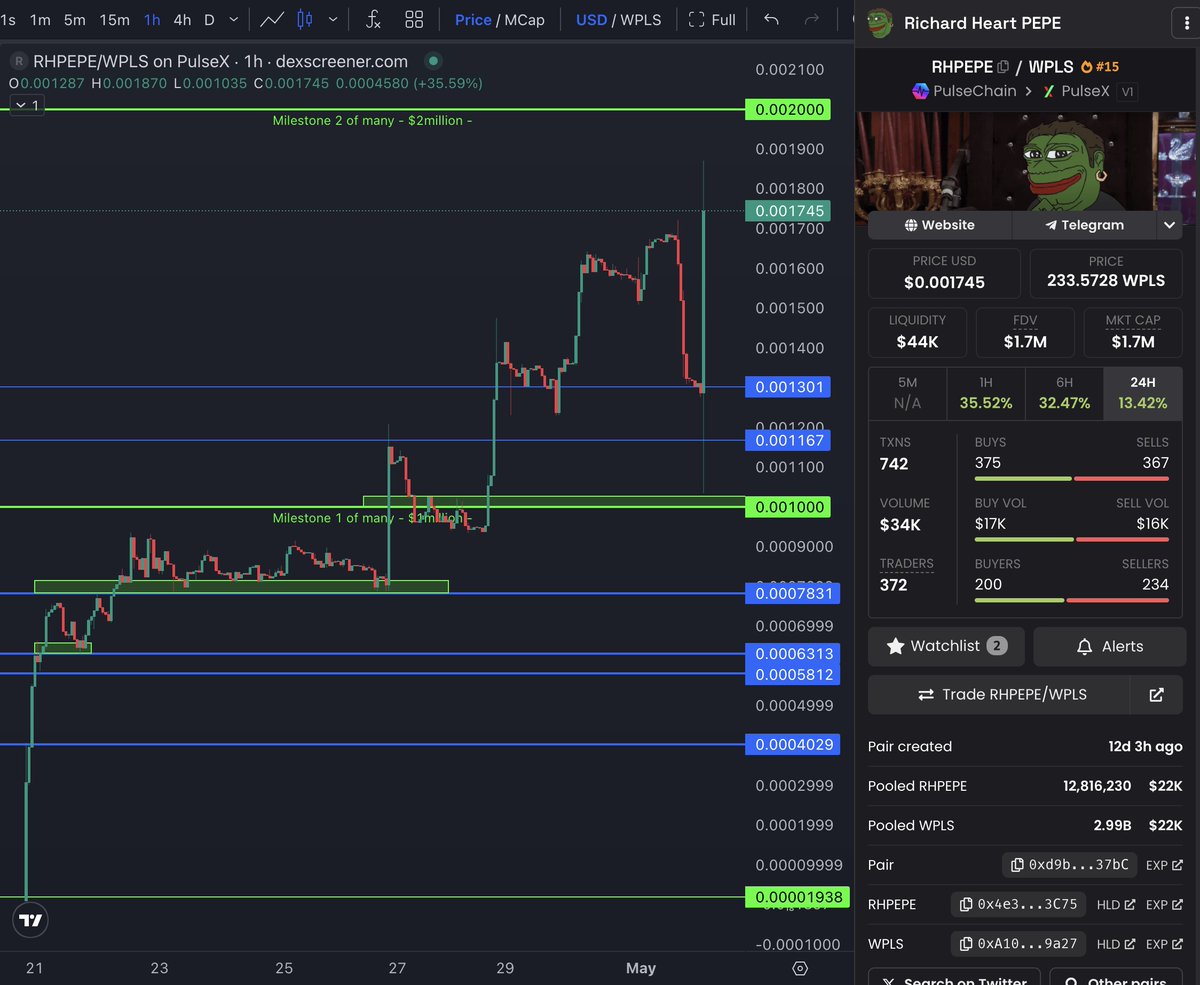The width and height of the screenshot is (1200, 985).
Task: Click the 0.002000 Milestone 2 price label
Action: 788,109
